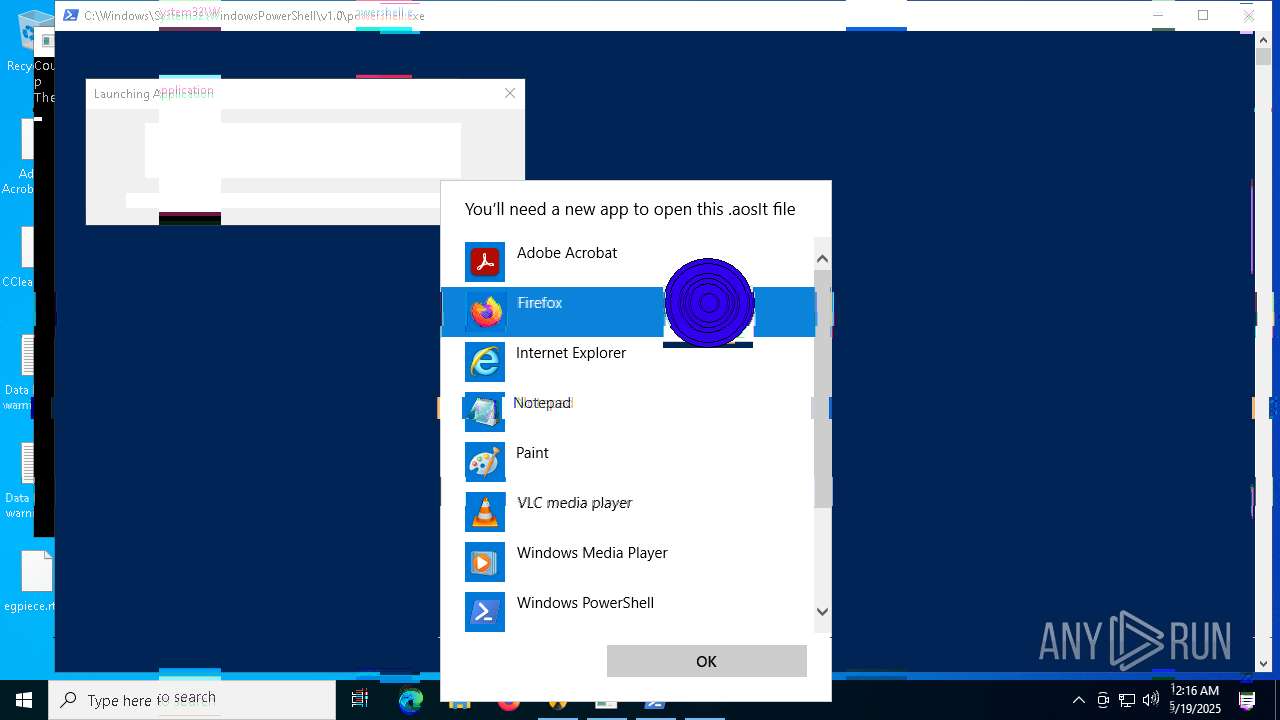Click the app list scrollbar thumb

pos(822,388)
